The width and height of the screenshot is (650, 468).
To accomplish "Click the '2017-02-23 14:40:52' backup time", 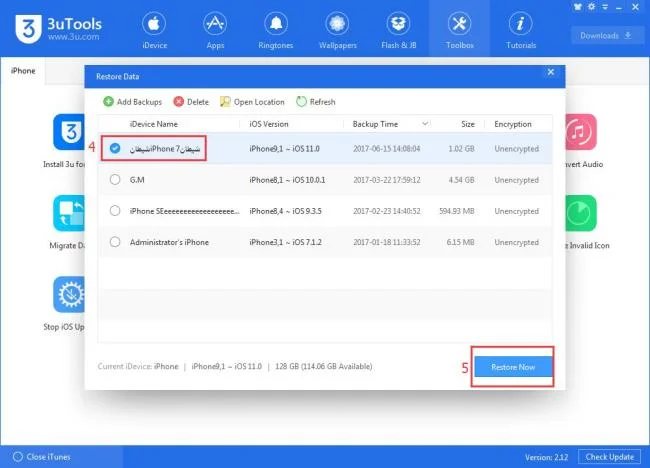I will 387,211.
